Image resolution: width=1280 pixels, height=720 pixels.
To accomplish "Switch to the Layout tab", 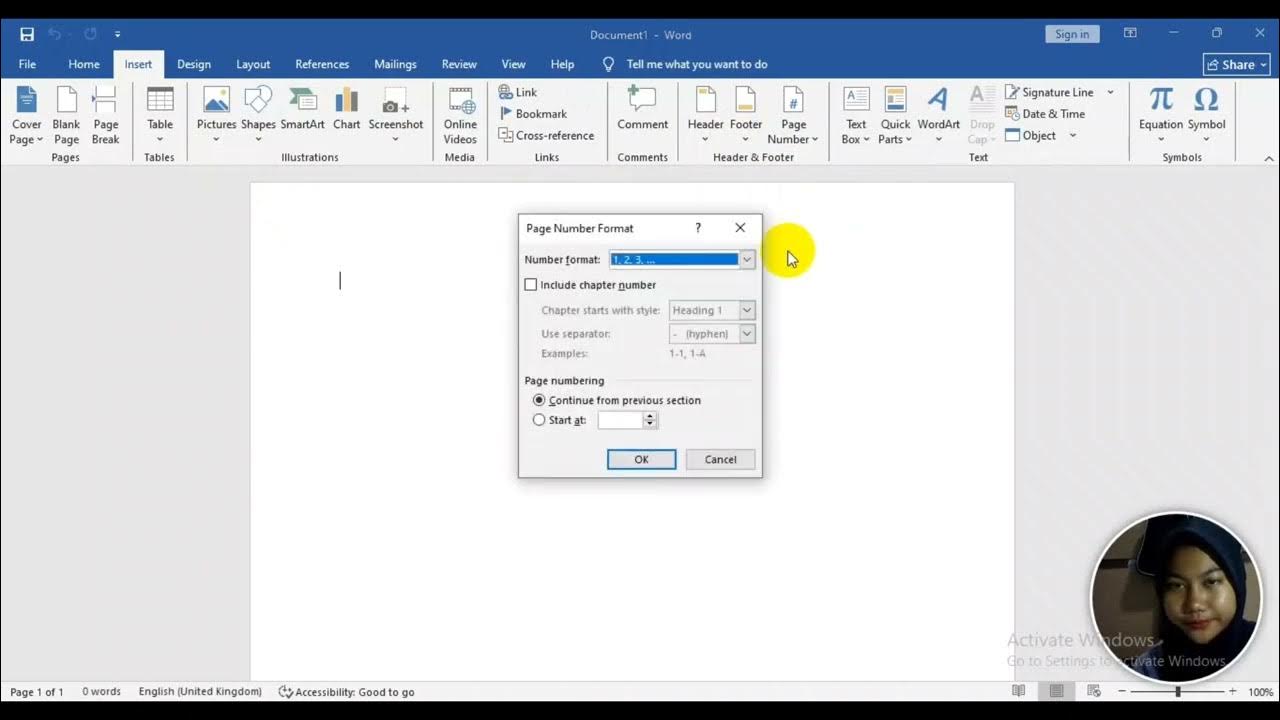I will 253,64.
